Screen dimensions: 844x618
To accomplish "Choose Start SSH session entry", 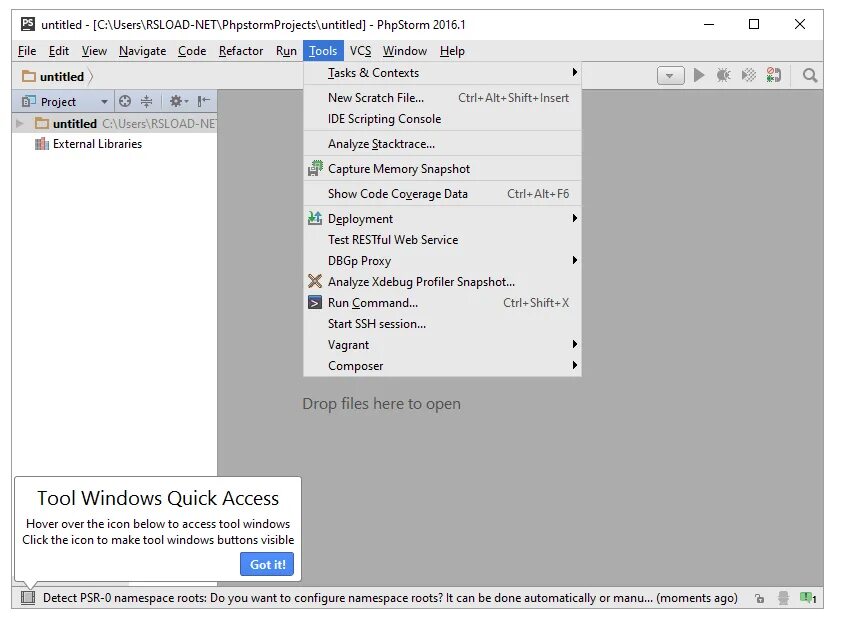I will pos(442,324).
